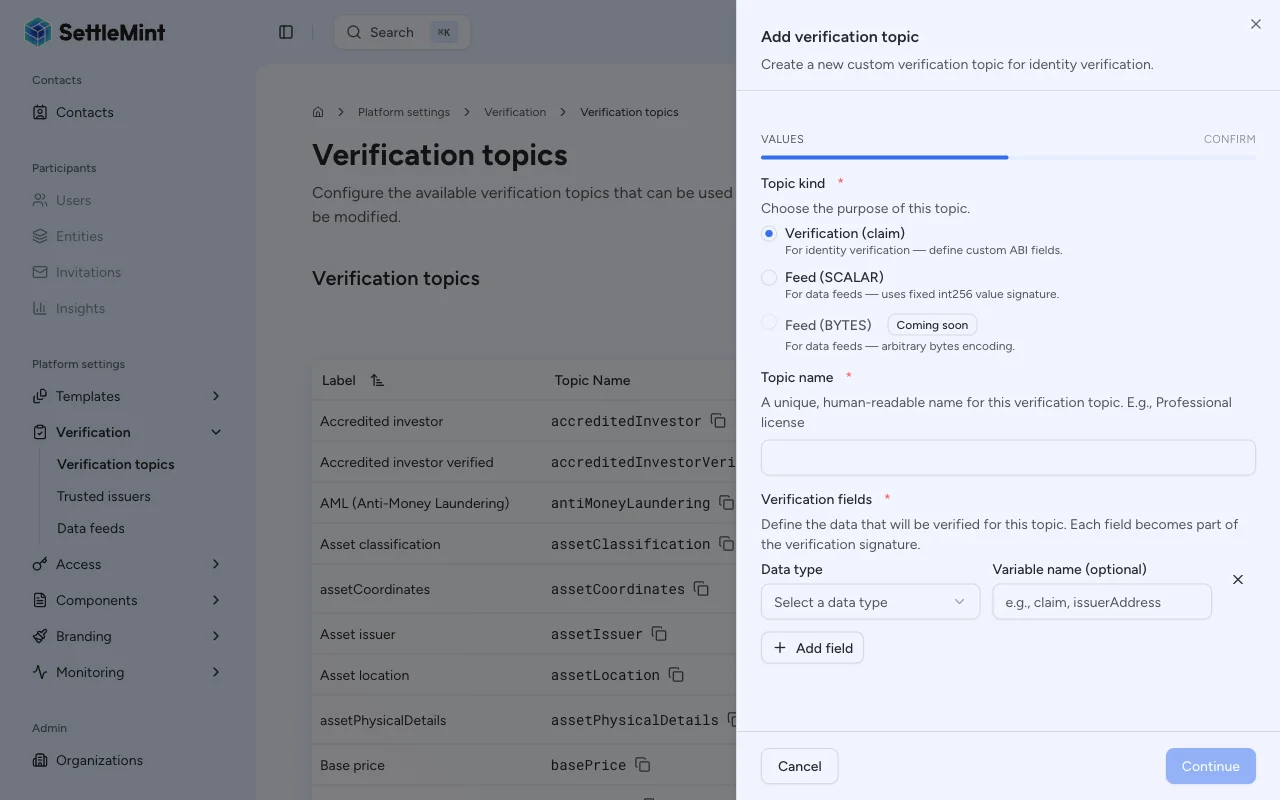Select the Feed (BYTES) topic kind
This screenshot has width=1280, height=800.
point(769,323)
